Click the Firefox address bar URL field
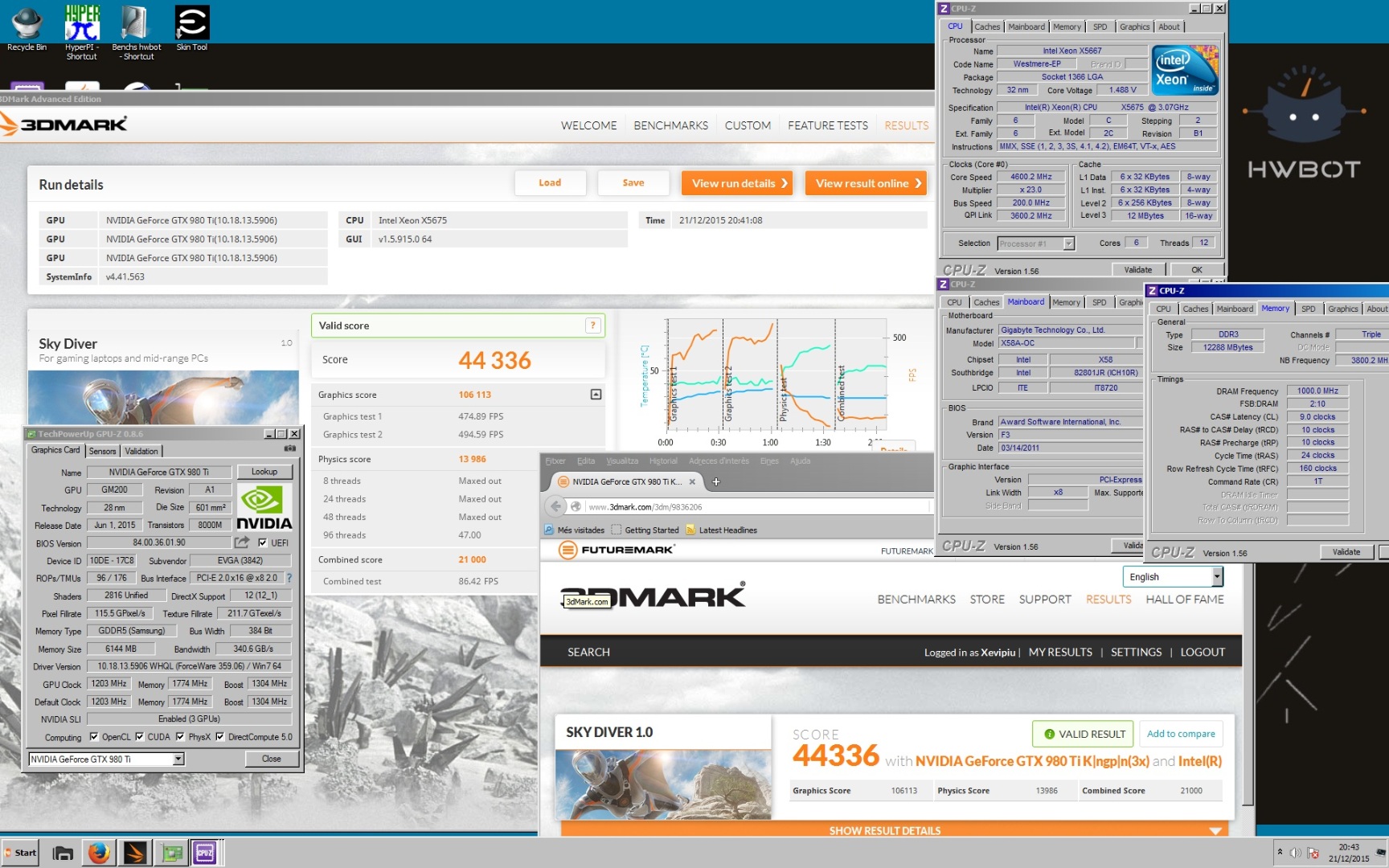1389x868 pixels. pyautogui.click(x=756, y=506)
